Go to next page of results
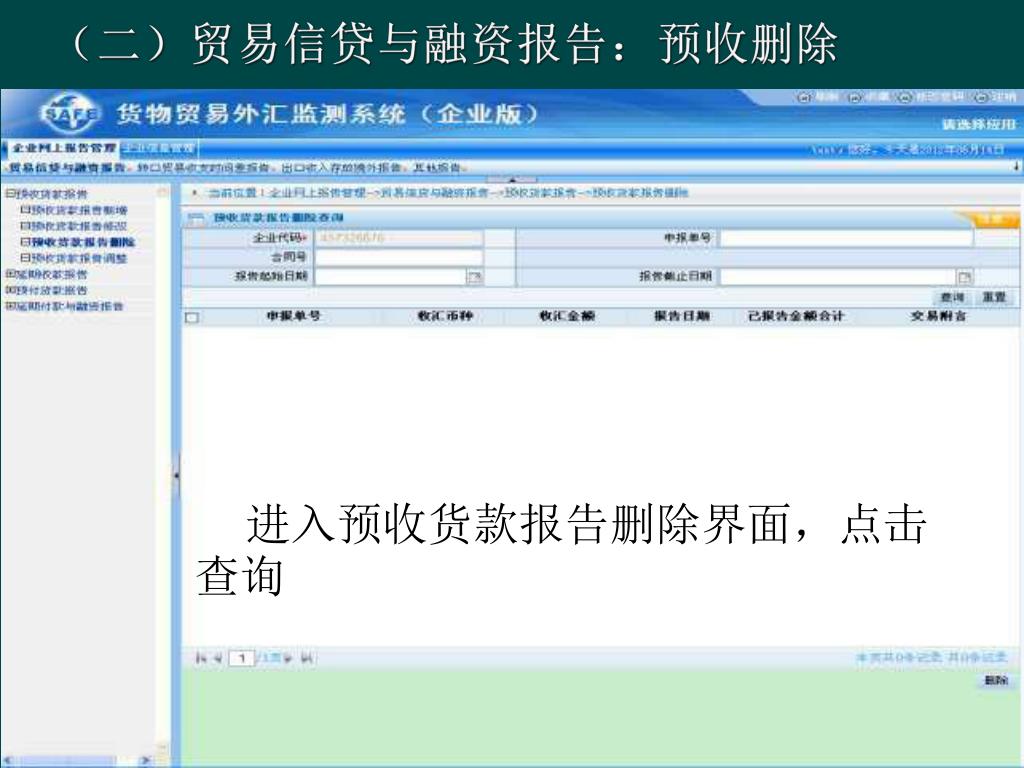Screen dimensions: 1024x768 [x=288, y=658]
